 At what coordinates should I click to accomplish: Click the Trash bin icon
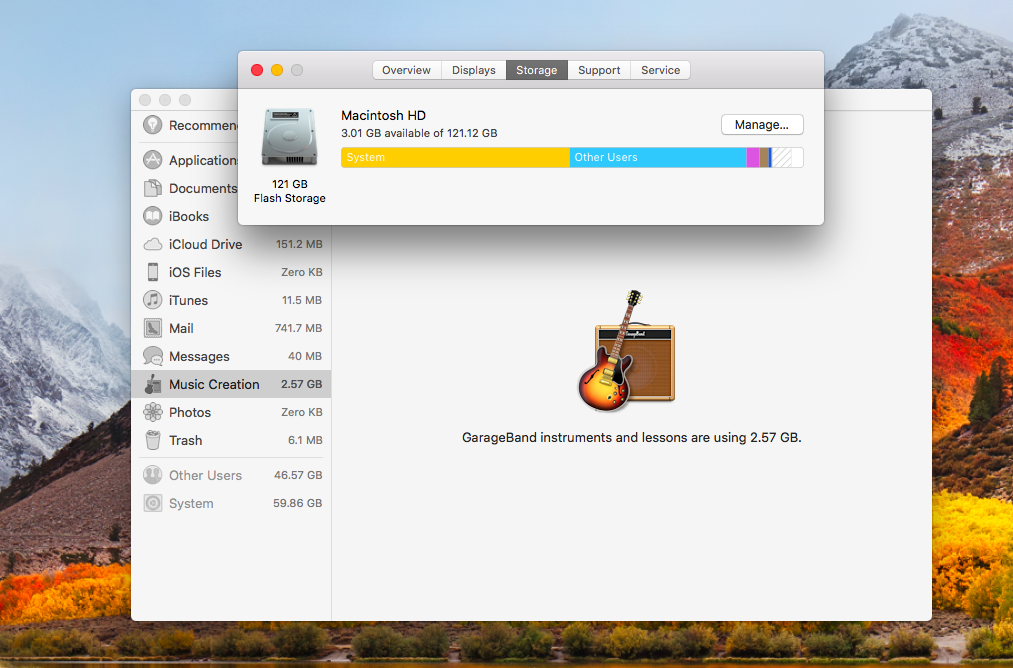152,440
